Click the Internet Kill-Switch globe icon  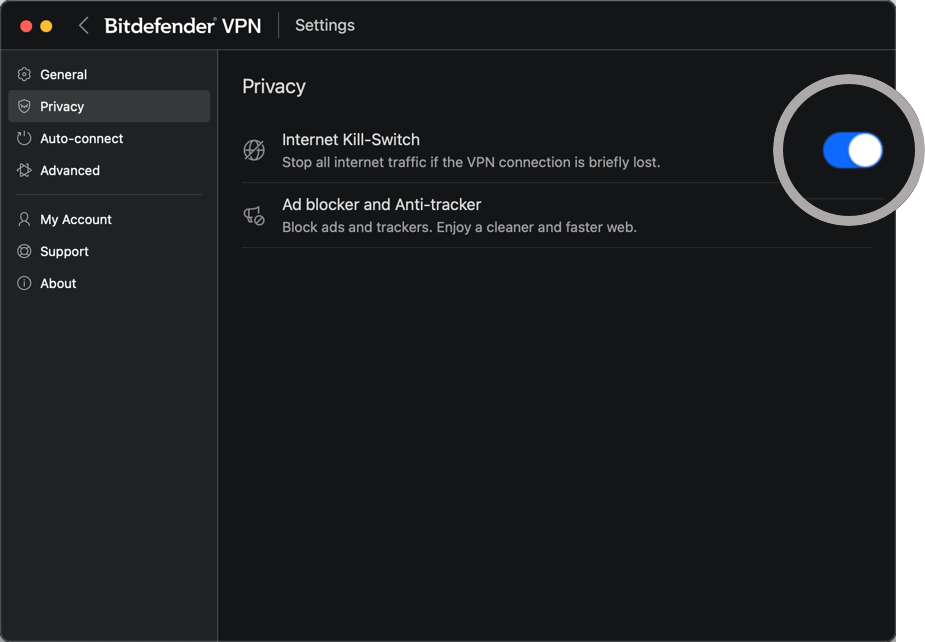pos(254,150)
